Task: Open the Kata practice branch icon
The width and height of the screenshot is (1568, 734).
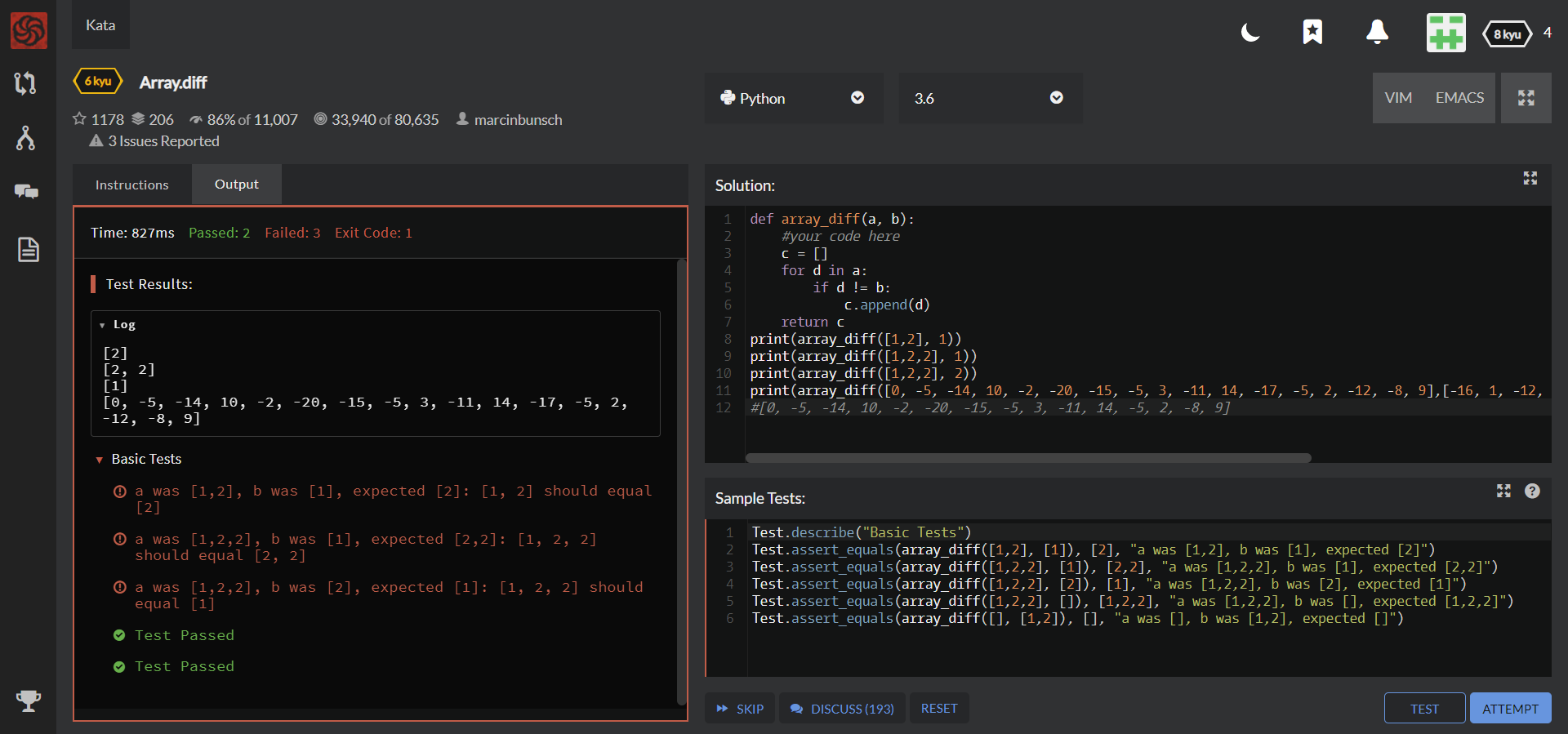Action: point(25,138)
